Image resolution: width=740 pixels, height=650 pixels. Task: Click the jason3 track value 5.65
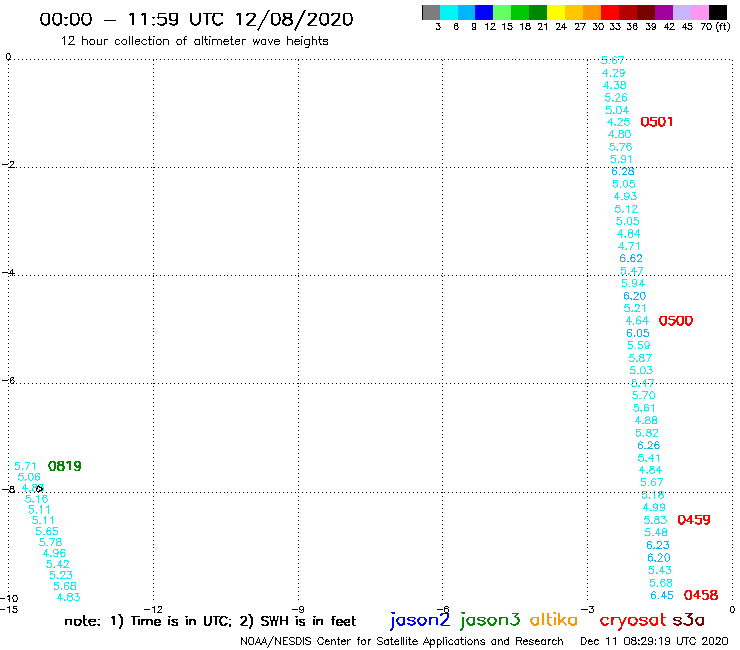coord(47,531)
